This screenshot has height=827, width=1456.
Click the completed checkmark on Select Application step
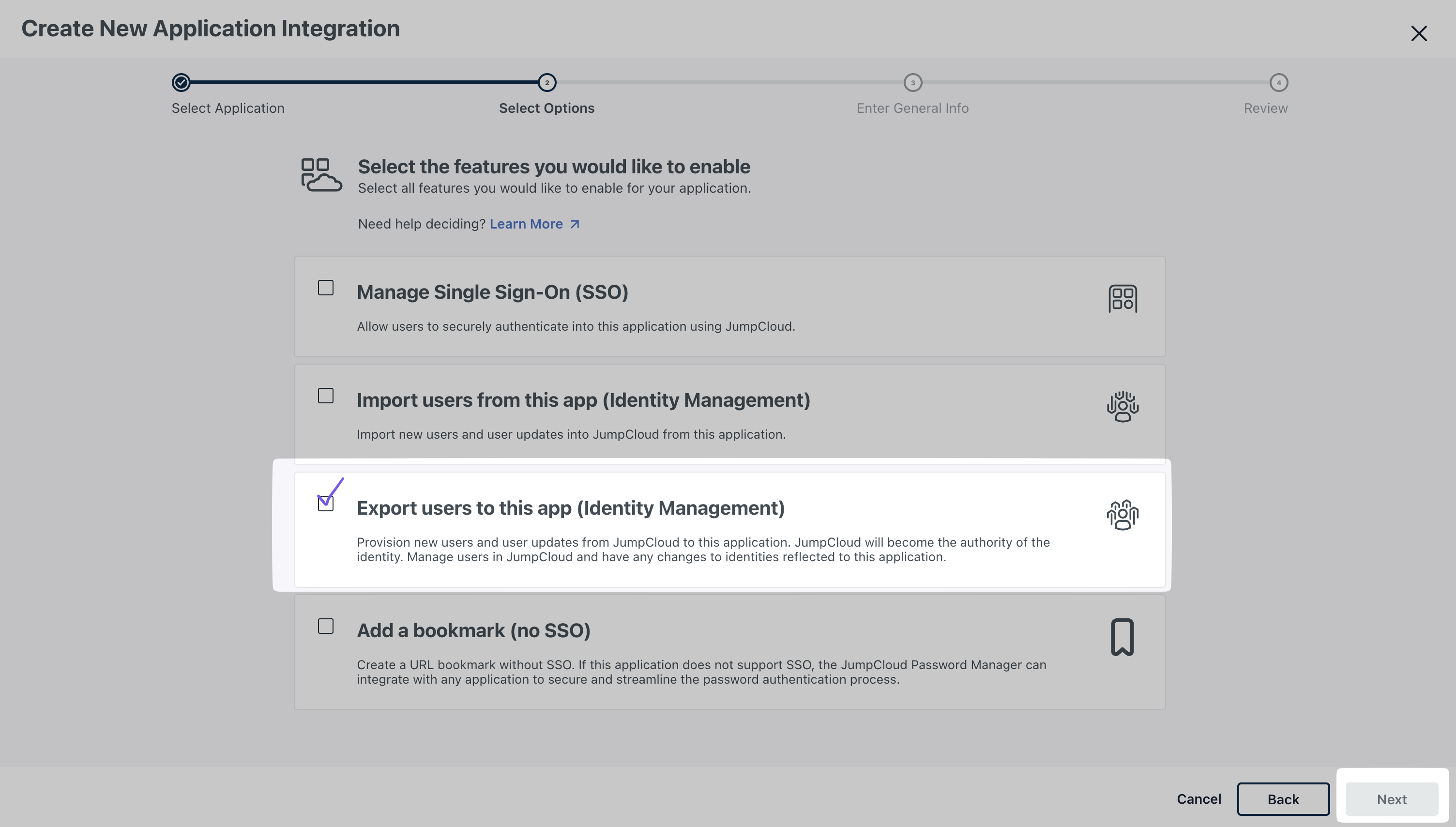181,82
